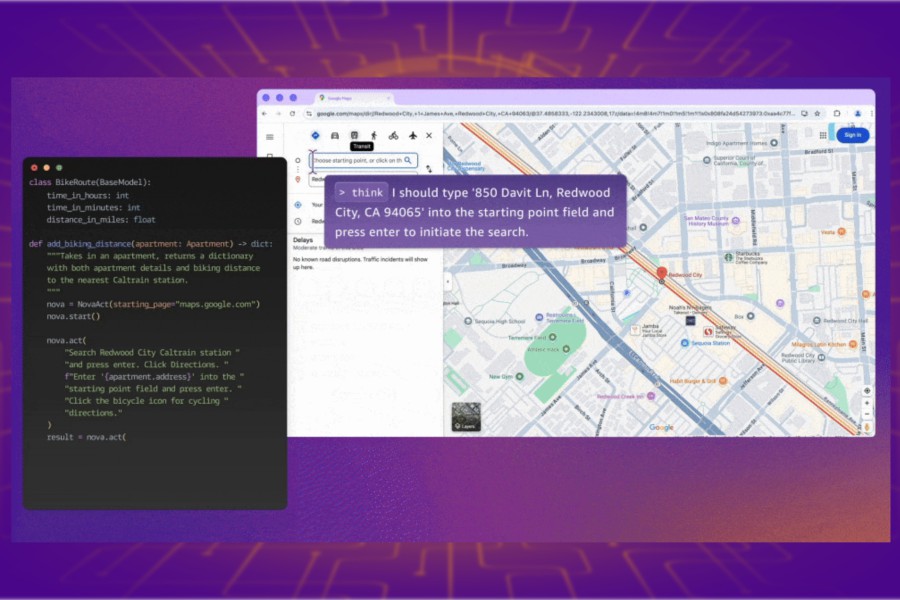Select the Transit travel mode icon
Viewport: 900px width, 600px height.
point(354,136)
